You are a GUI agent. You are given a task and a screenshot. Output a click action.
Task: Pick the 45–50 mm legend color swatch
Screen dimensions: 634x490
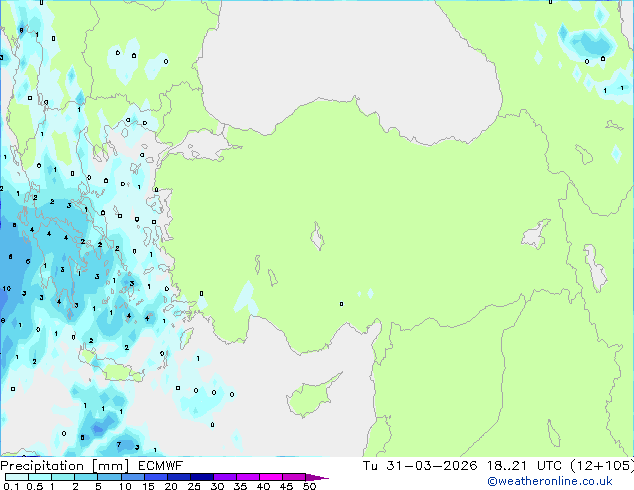tap(294, 477)
